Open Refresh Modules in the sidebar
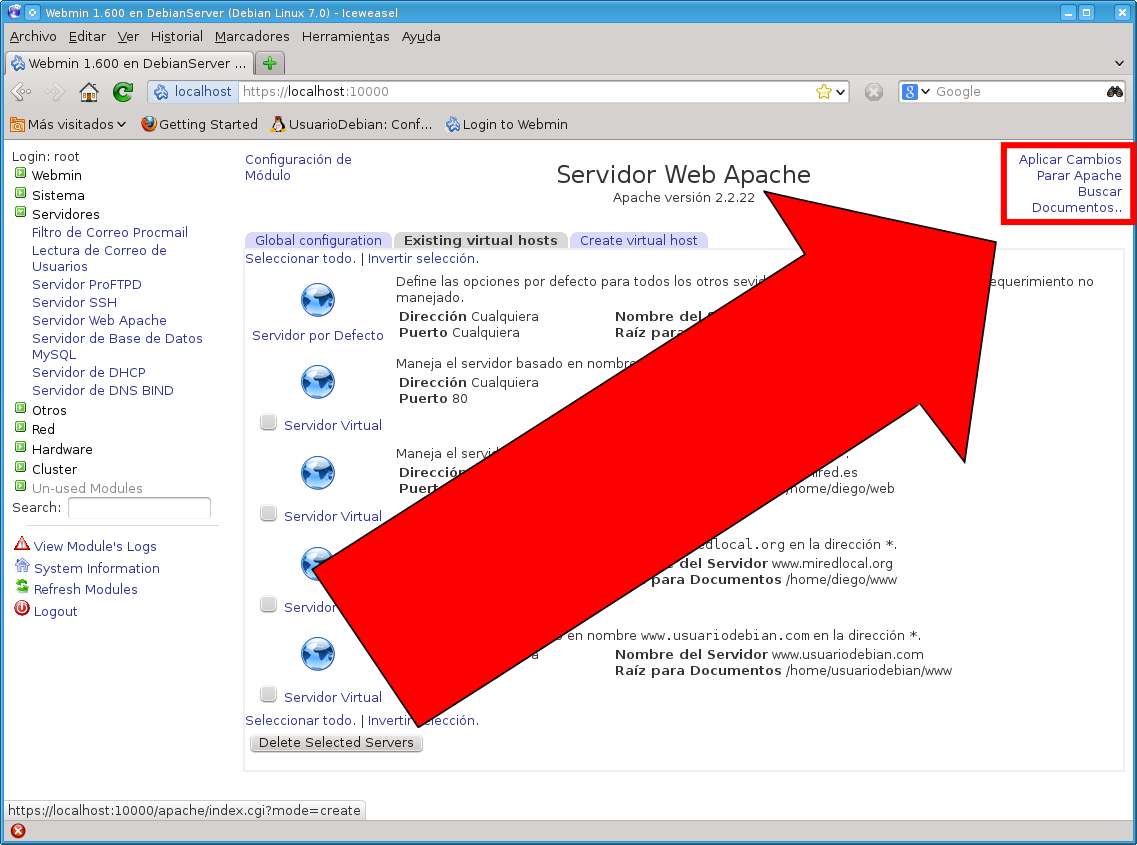 point(21,589)
